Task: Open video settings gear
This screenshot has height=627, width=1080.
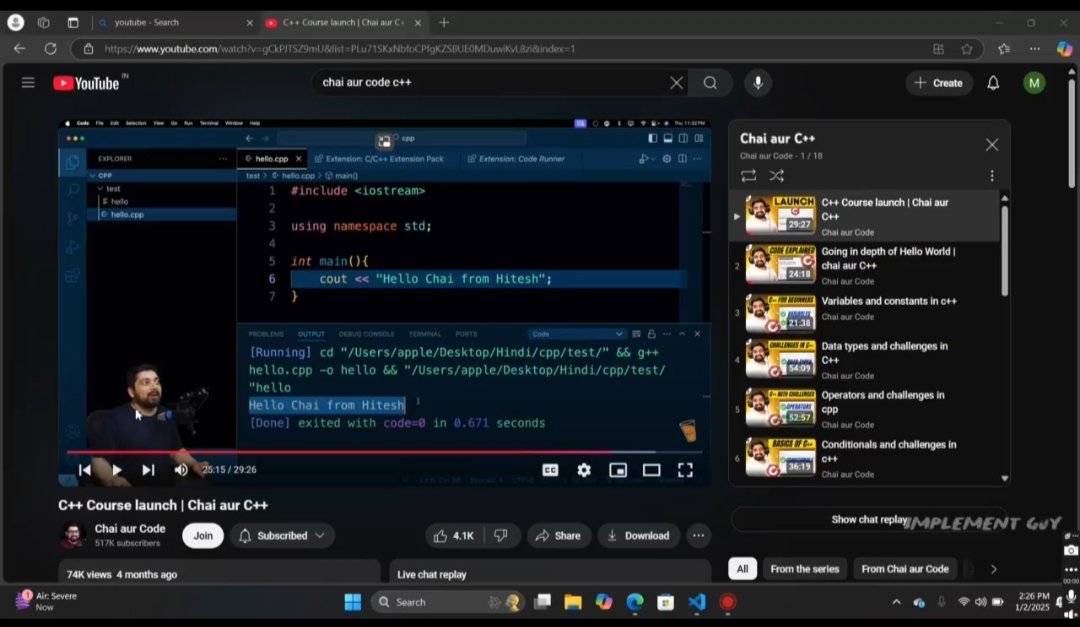Action: tap(583, 470)
